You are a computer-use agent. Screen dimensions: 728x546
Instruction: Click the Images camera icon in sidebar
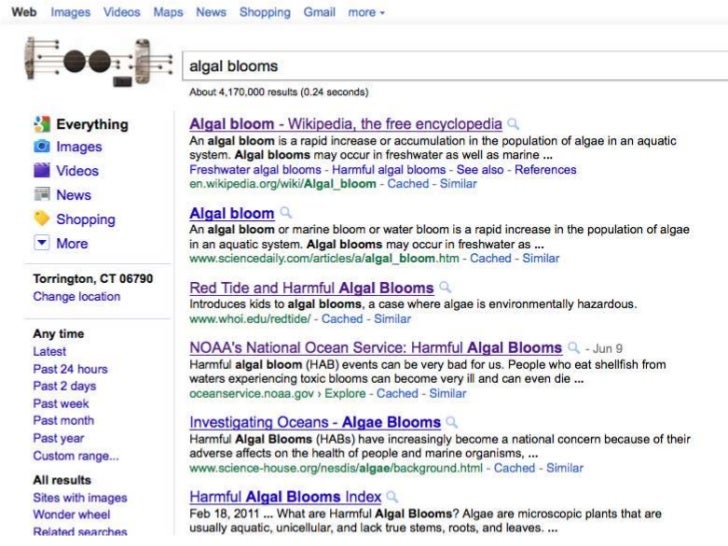tap(42, 146)
